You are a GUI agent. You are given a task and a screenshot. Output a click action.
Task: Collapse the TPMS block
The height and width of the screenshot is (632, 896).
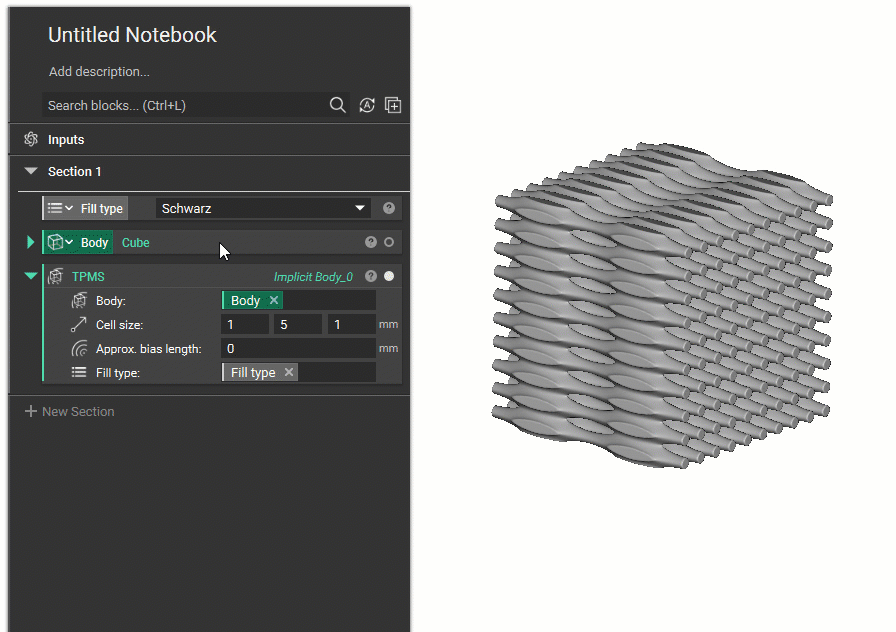click(x=31, y=277)
